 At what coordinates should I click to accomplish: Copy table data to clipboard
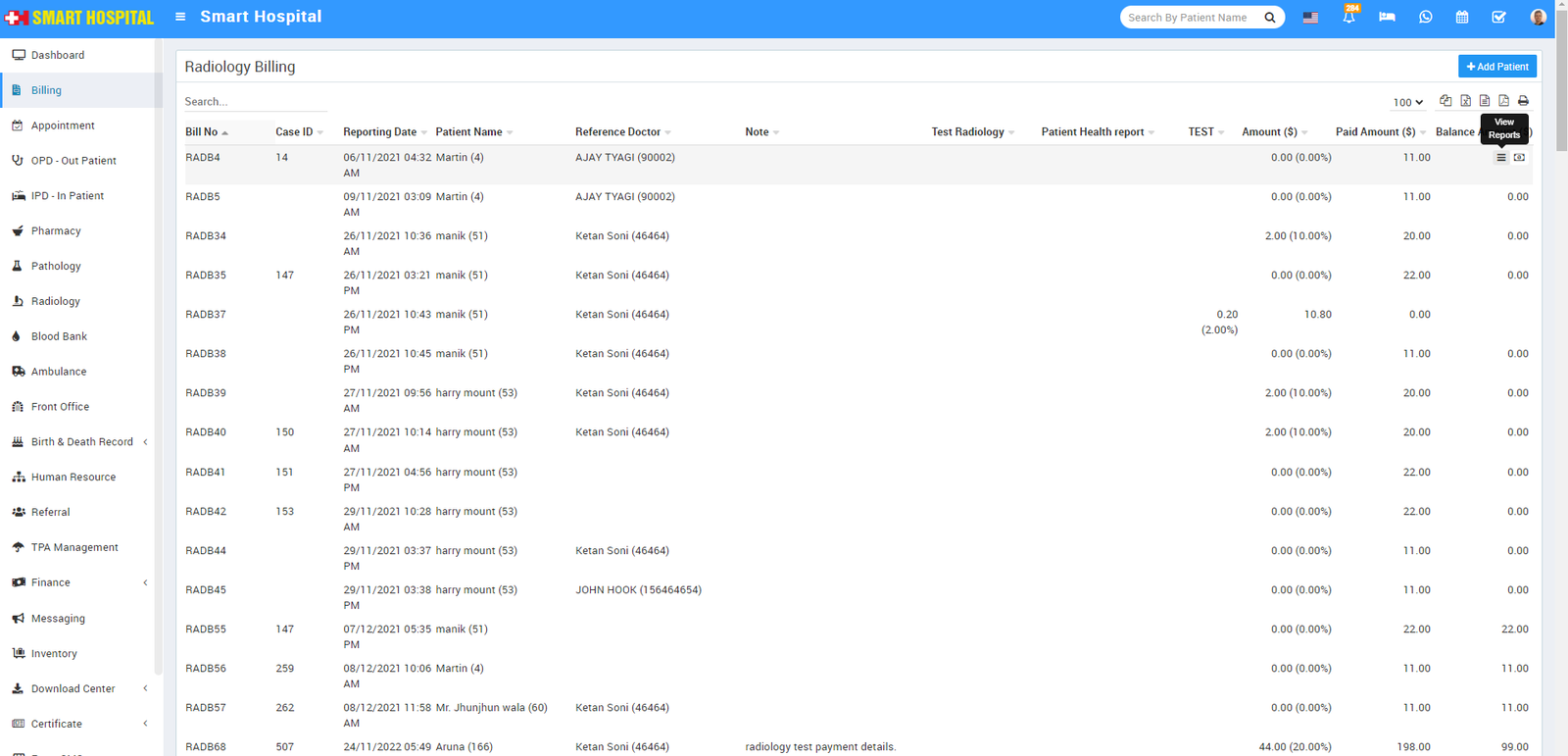point(1445,101)
